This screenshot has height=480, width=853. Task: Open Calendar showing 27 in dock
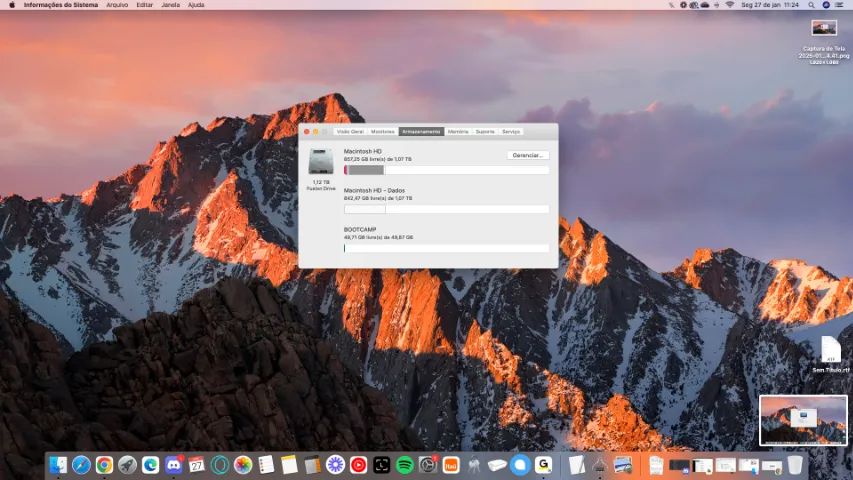(196, 465)
